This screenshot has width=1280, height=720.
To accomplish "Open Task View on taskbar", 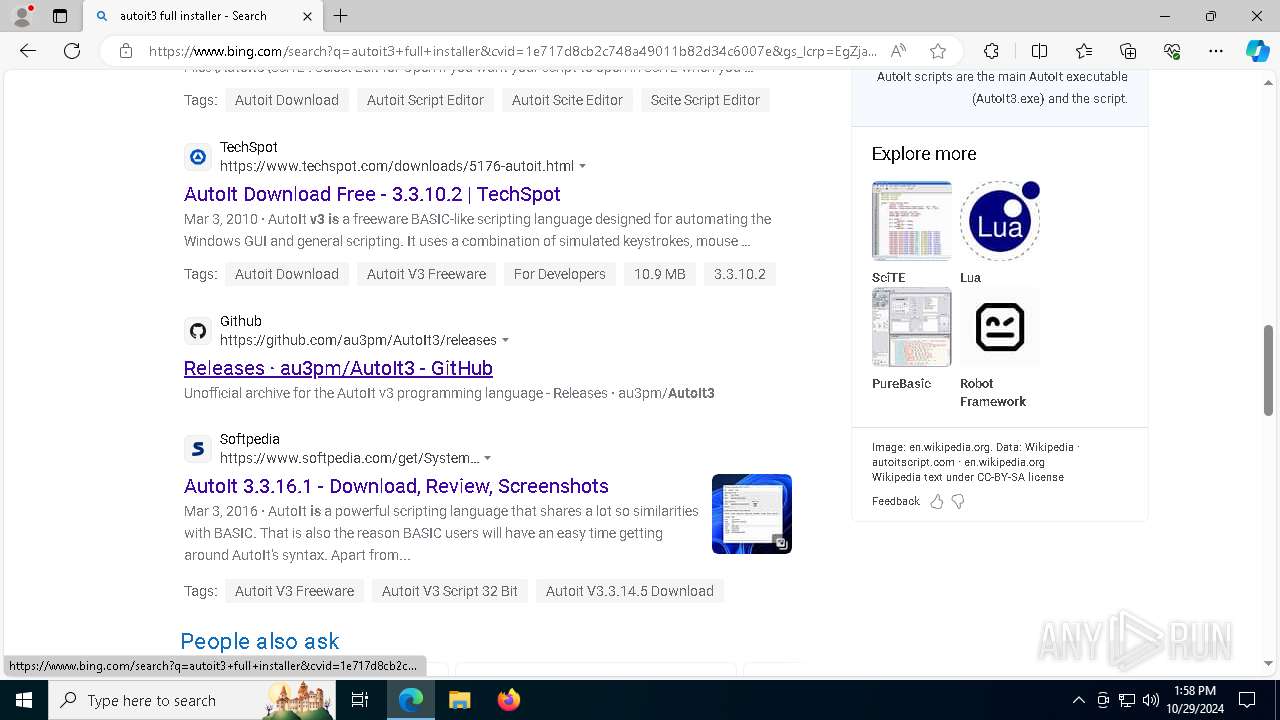I will point(360,700).
